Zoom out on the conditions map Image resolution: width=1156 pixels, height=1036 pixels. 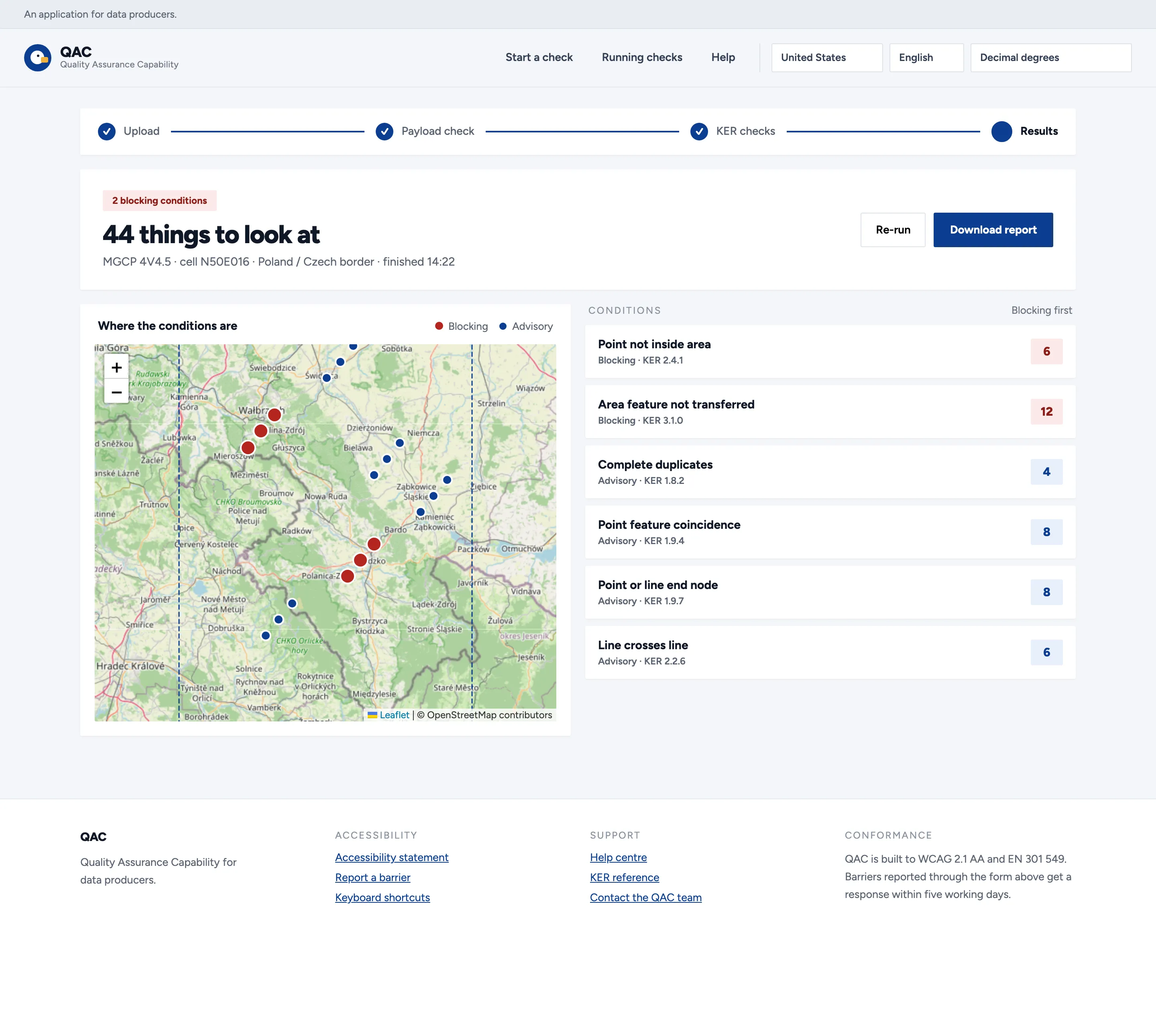pos(116,392)
